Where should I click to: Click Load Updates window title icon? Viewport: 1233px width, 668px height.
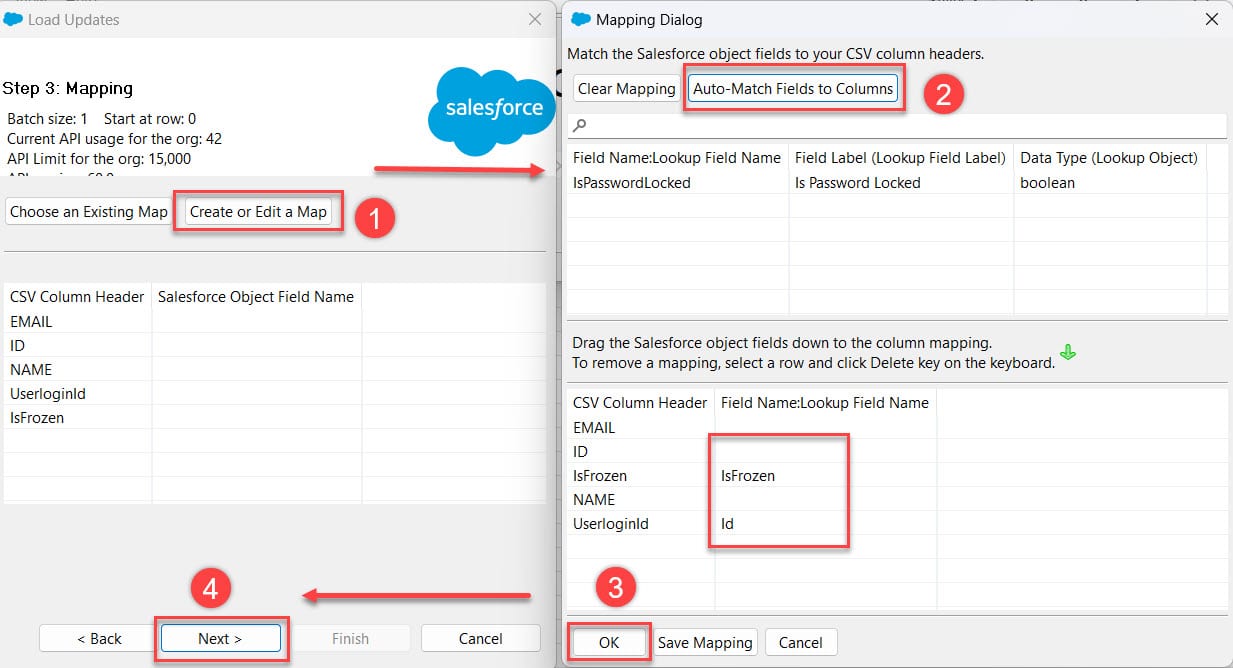[14, 19]
